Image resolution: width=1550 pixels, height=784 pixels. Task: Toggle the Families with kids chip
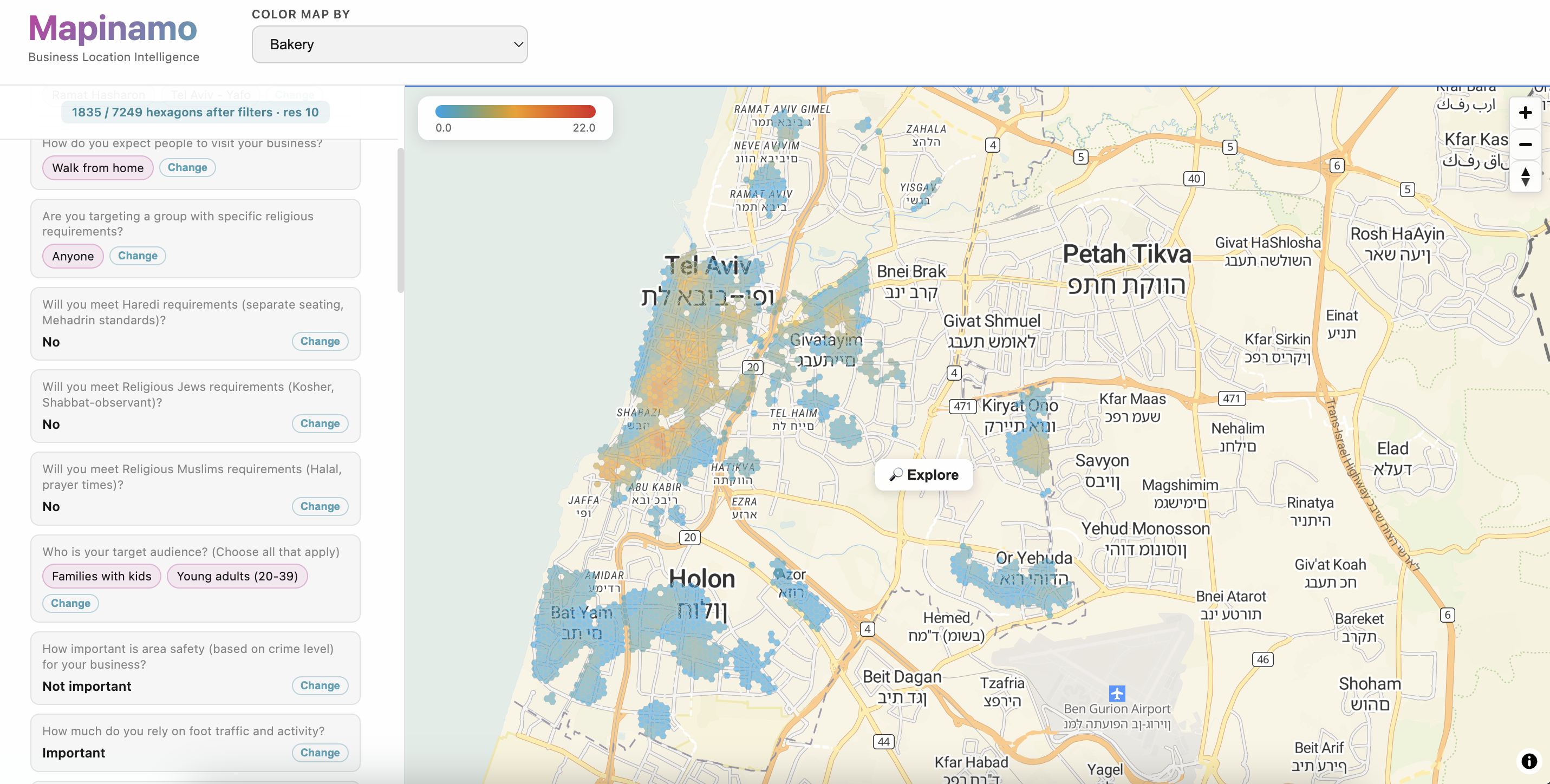(x=101, y=576)
